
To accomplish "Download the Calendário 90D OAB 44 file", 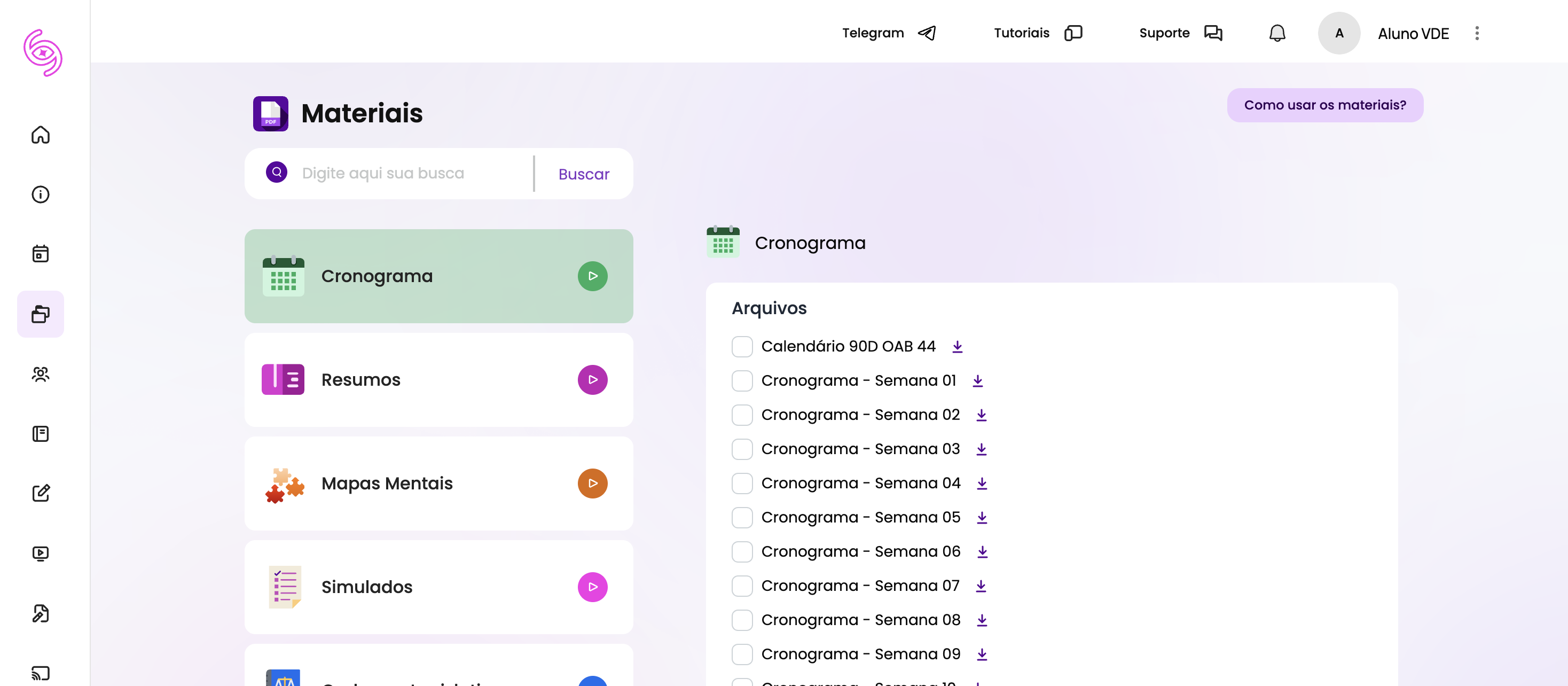I will (957, 346).
